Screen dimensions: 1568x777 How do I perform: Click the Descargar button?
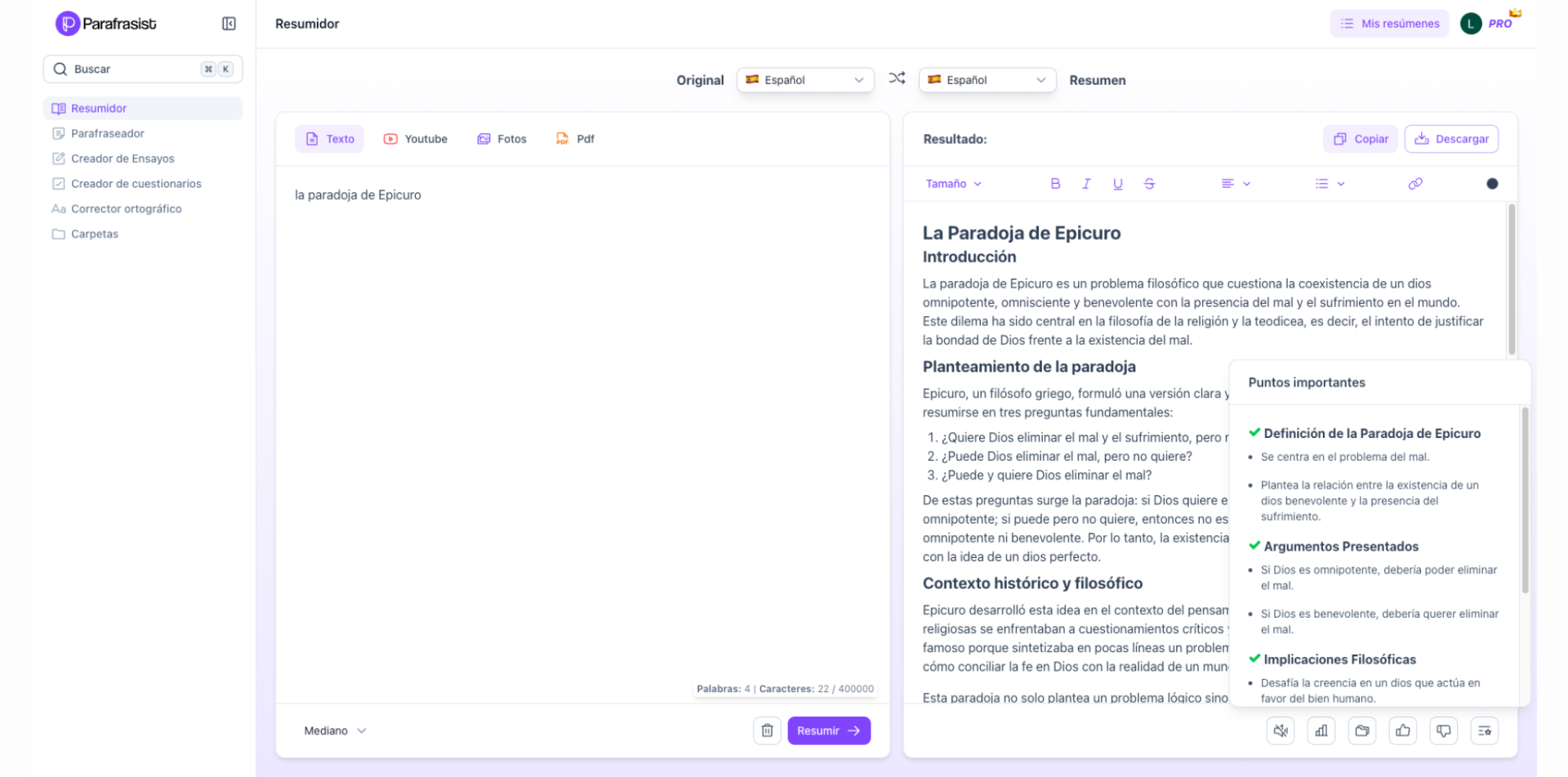pyautogui.click(x=1451, y=139)
